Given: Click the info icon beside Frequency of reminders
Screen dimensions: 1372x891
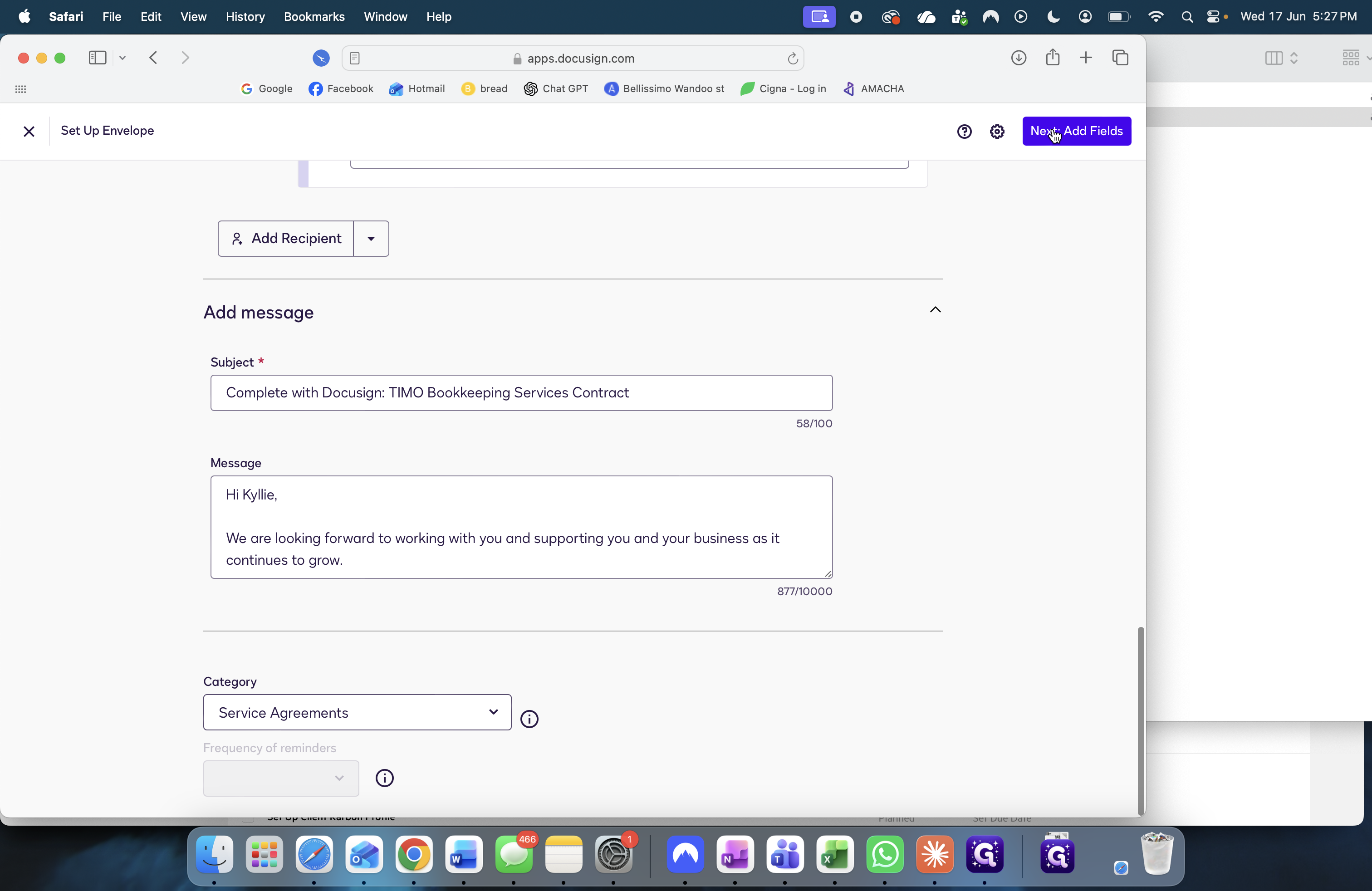Looking at the screenshot, I should (384, 778).
